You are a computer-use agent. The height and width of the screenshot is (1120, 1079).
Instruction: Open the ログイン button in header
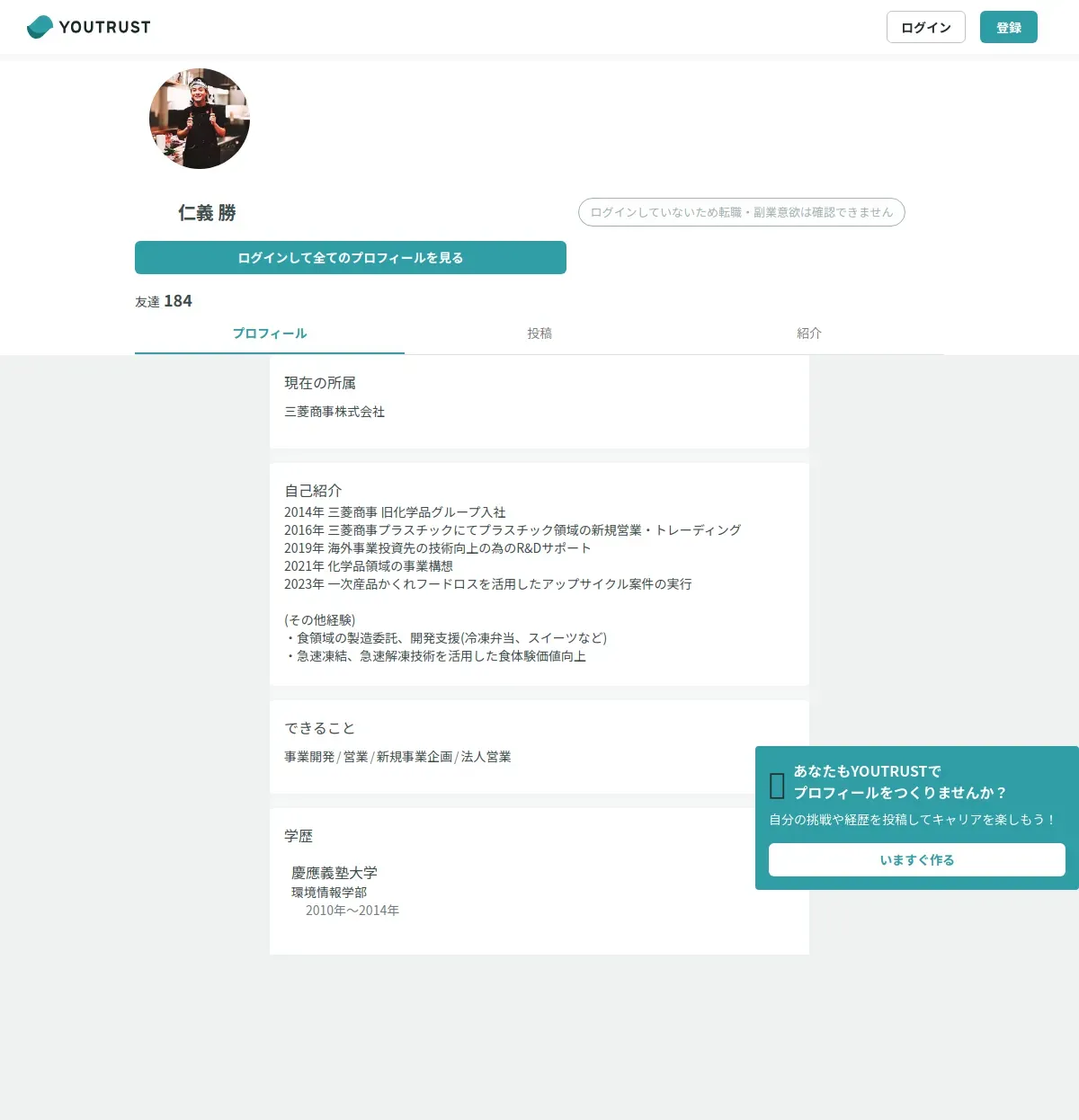926,27
